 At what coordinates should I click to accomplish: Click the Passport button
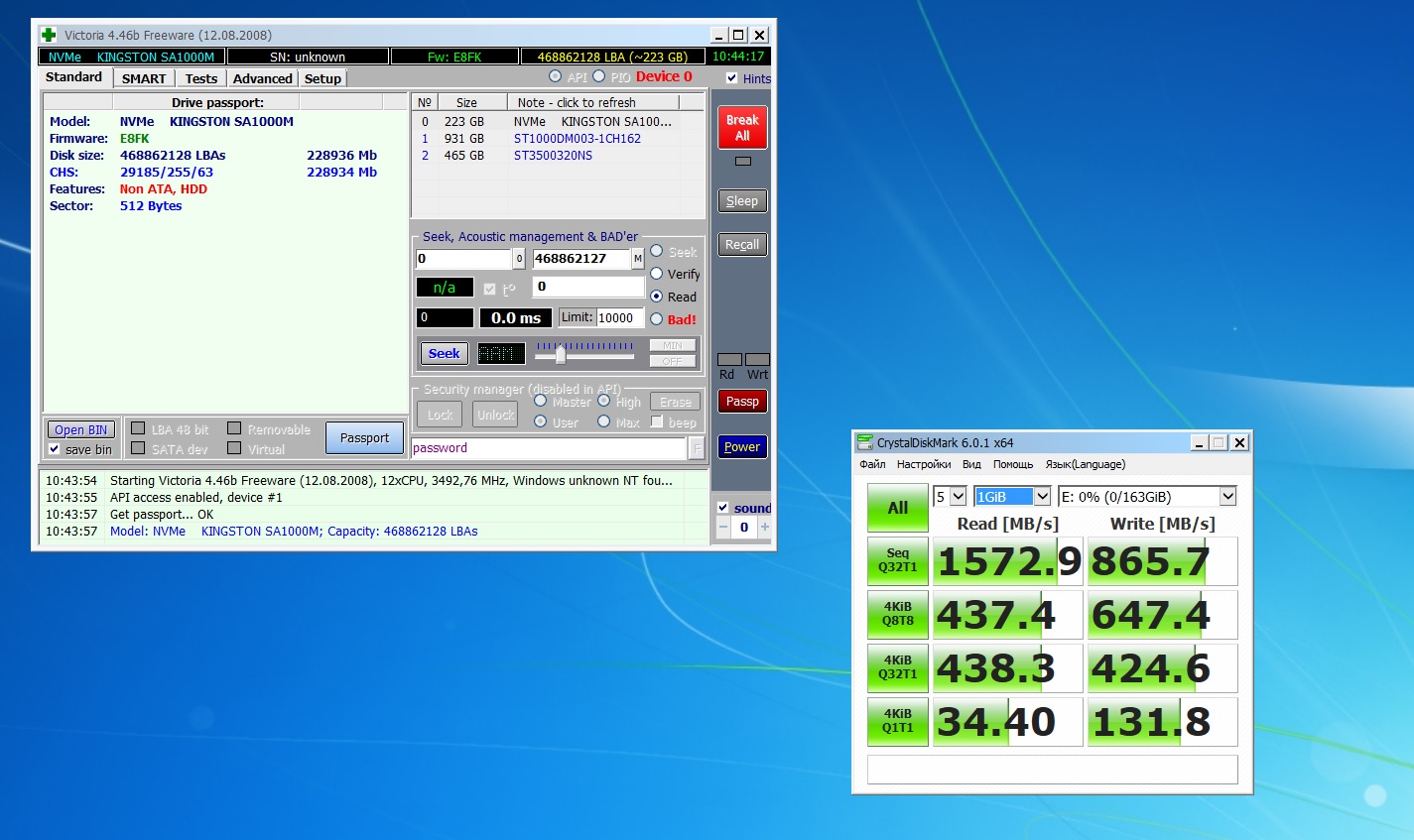365,438
